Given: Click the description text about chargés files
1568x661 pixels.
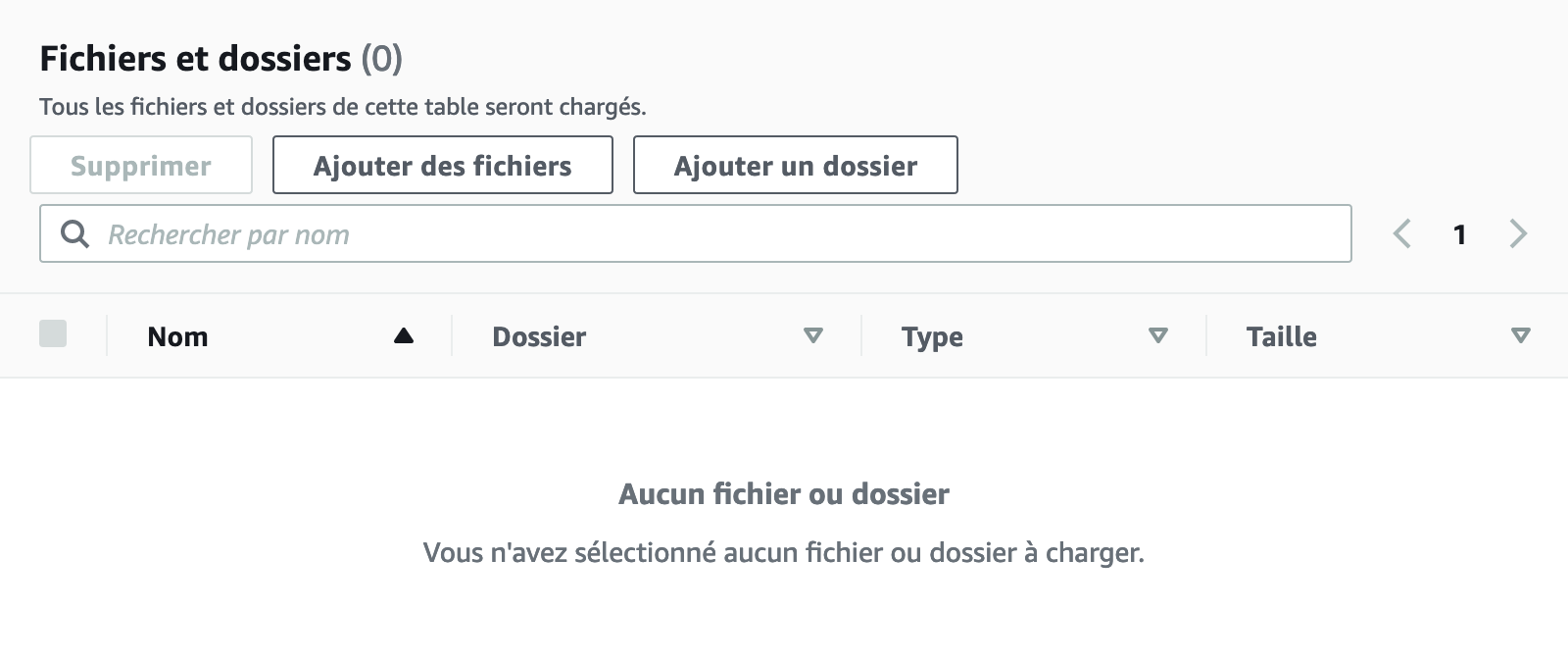Looking at the screenshot, I should click(x=343, y=106).
